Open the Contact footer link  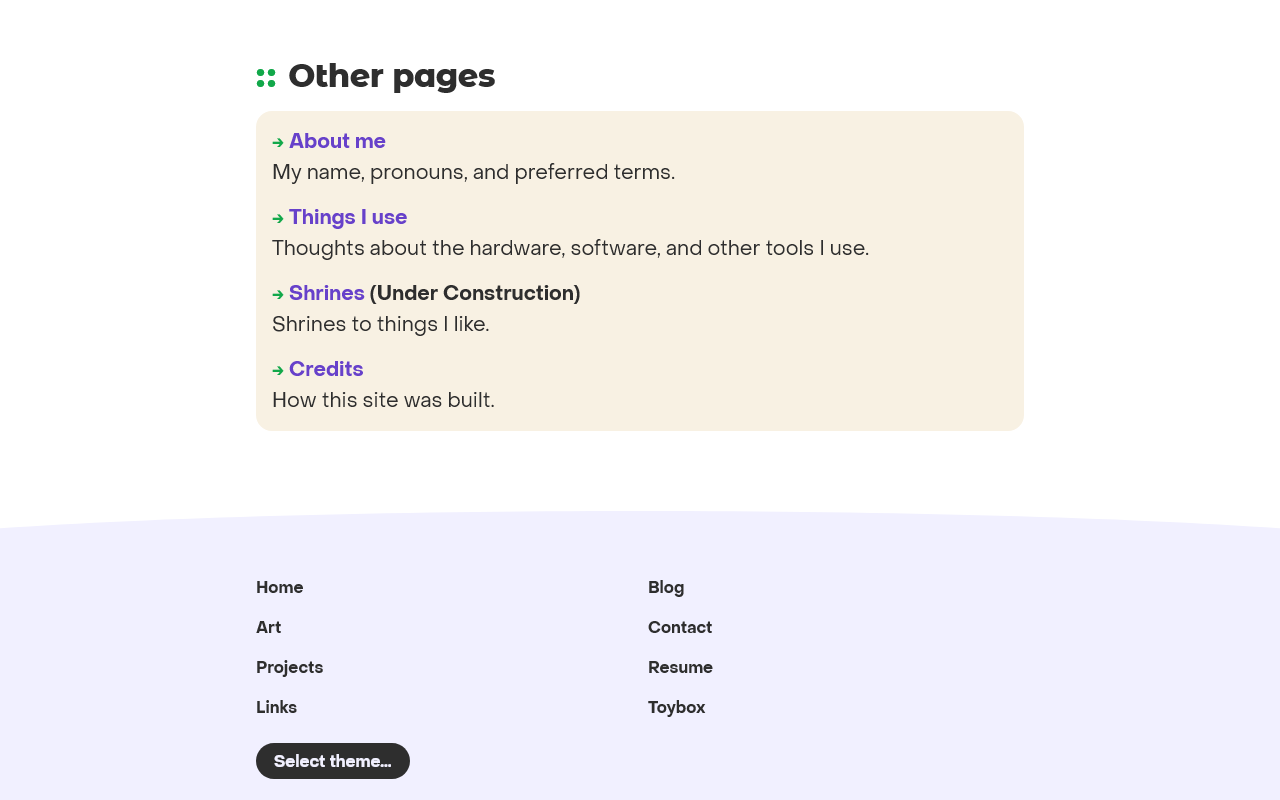point(680,627)
